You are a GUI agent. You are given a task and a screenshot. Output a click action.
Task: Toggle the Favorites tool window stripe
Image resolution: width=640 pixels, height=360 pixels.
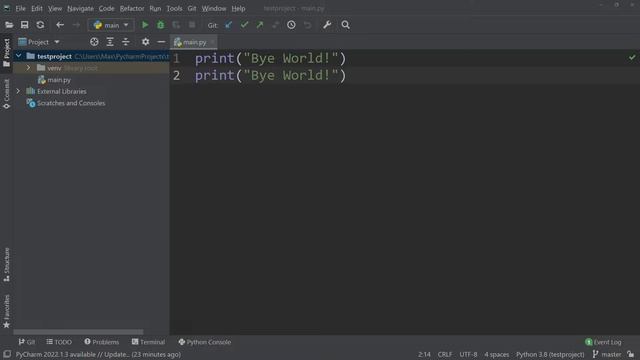(x=7, y=311)
